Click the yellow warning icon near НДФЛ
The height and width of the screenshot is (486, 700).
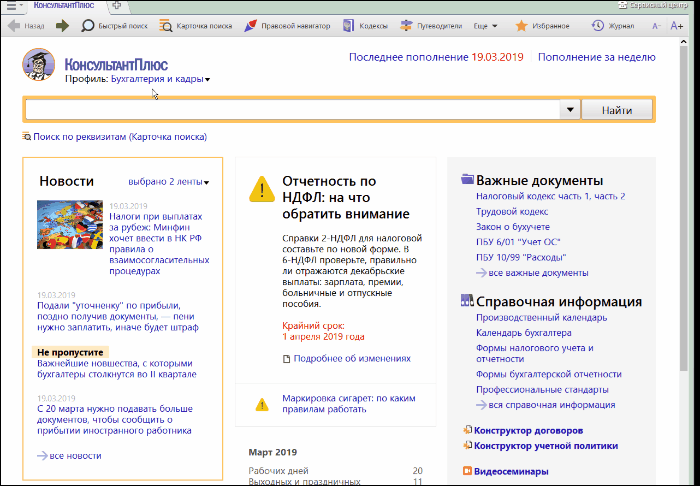click(262, 189)
